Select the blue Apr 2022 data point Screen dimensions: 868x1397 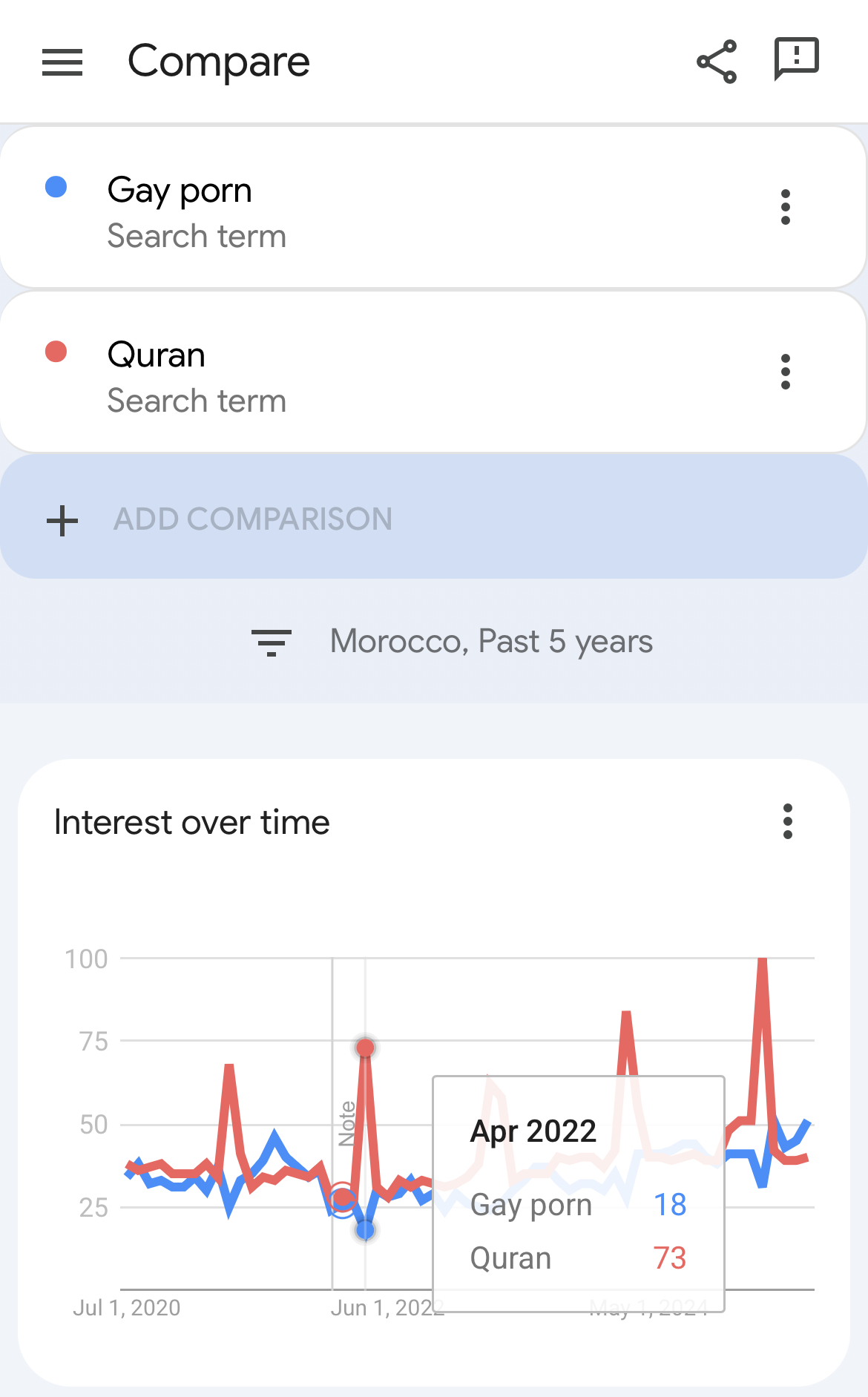pyautogui.click(x=365, y=1230)
